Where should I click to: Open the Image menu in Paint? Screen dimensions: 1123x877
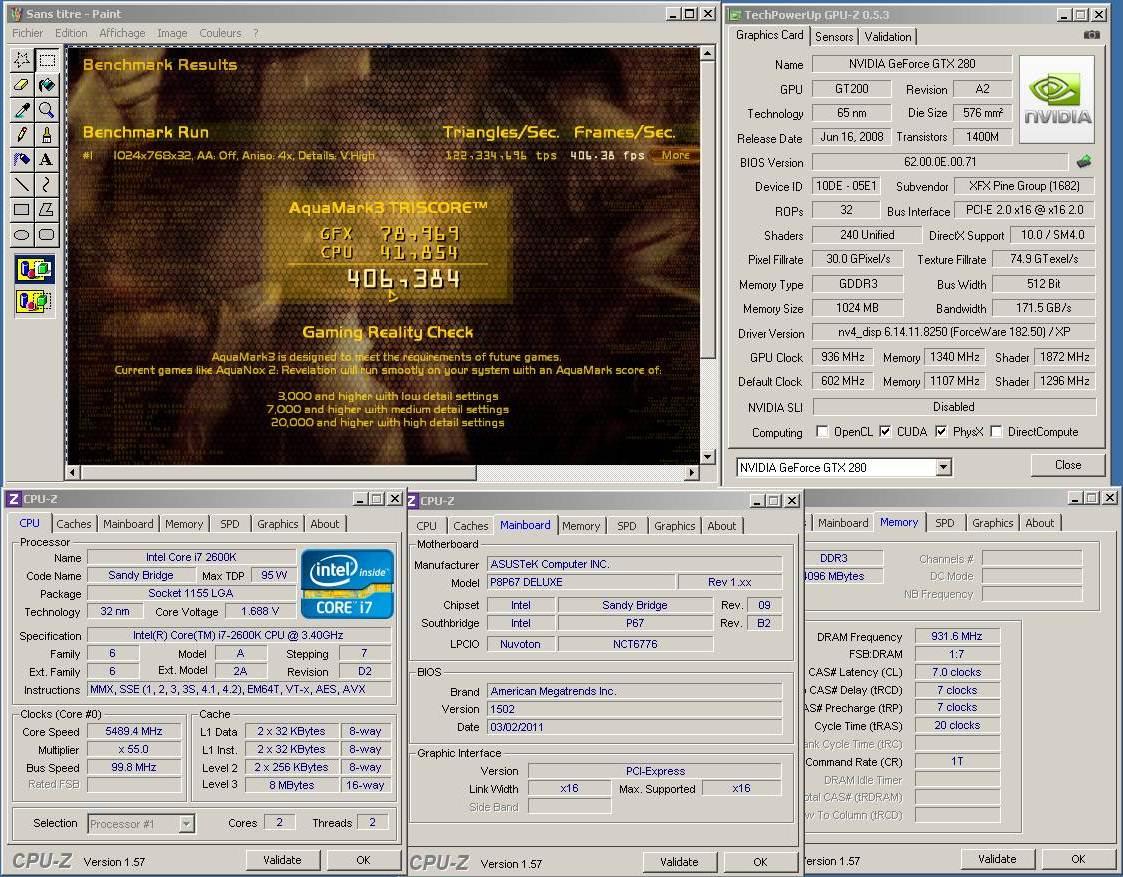coord(172,33)
